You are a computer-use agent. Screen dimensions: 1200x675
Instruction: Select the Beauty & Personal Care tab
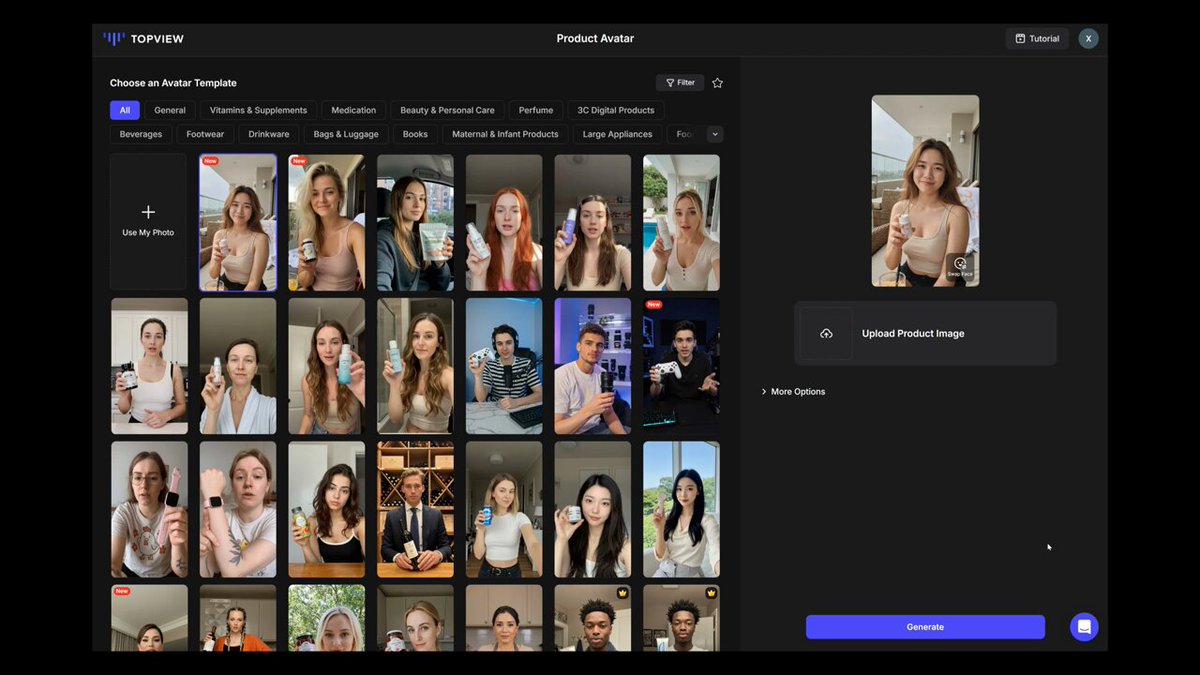(x=447, y=110)
